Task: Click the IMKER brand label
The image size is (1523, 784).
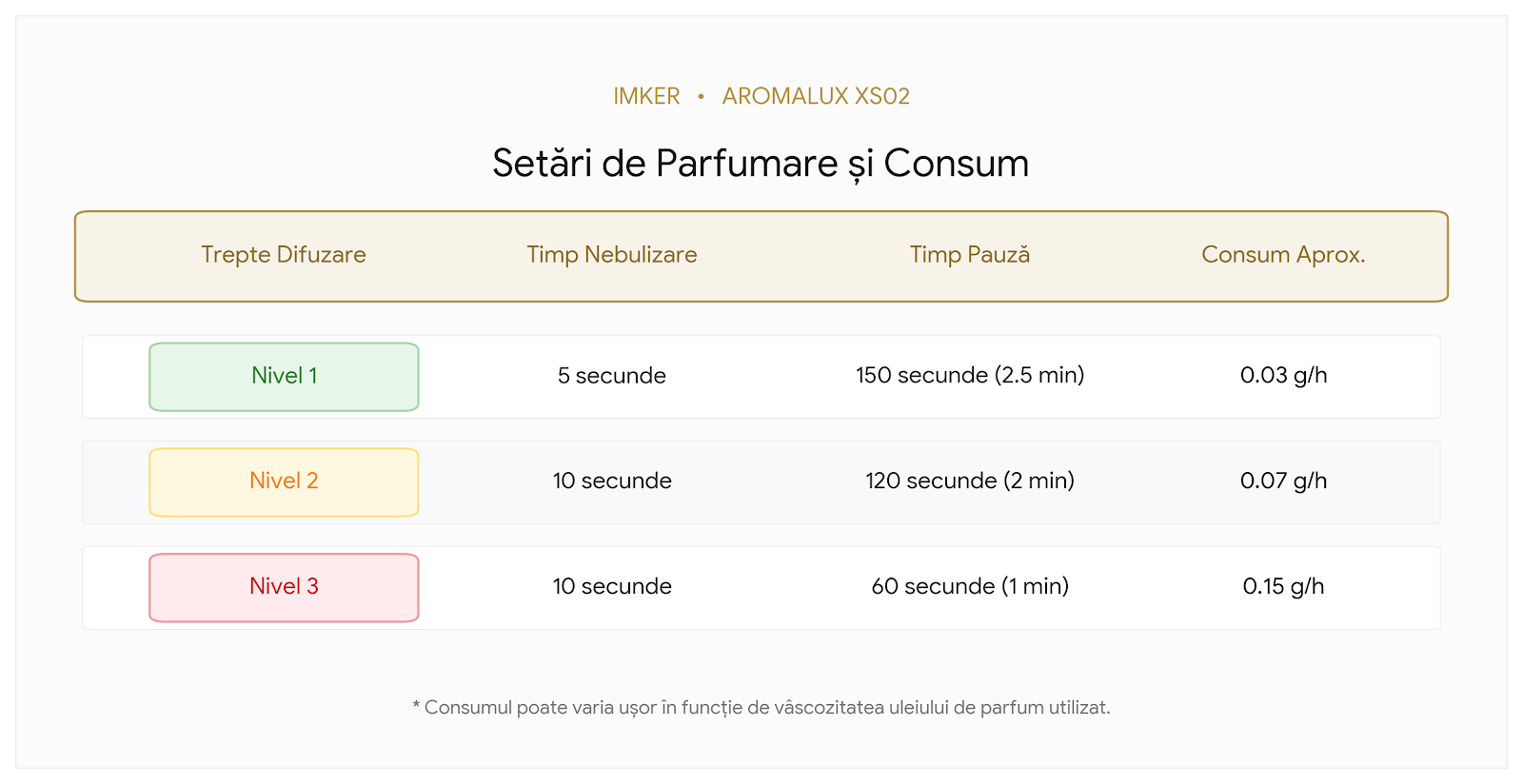Action: coord(646,96)
